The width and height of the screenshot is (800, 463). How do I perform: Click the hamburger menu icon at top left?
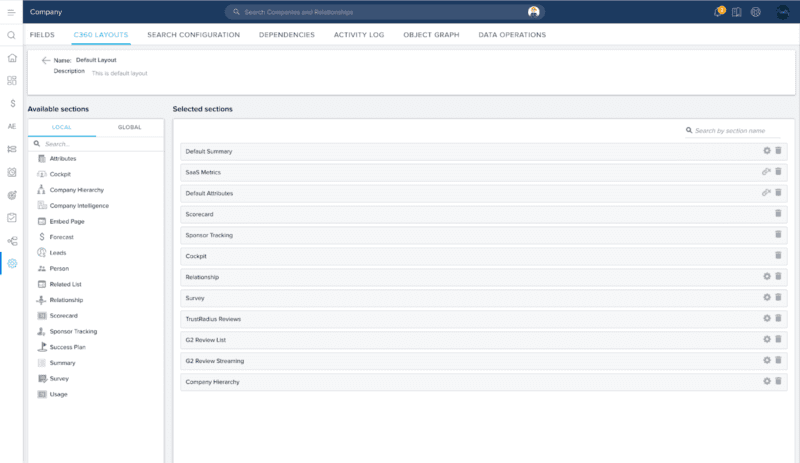[11, 12]
